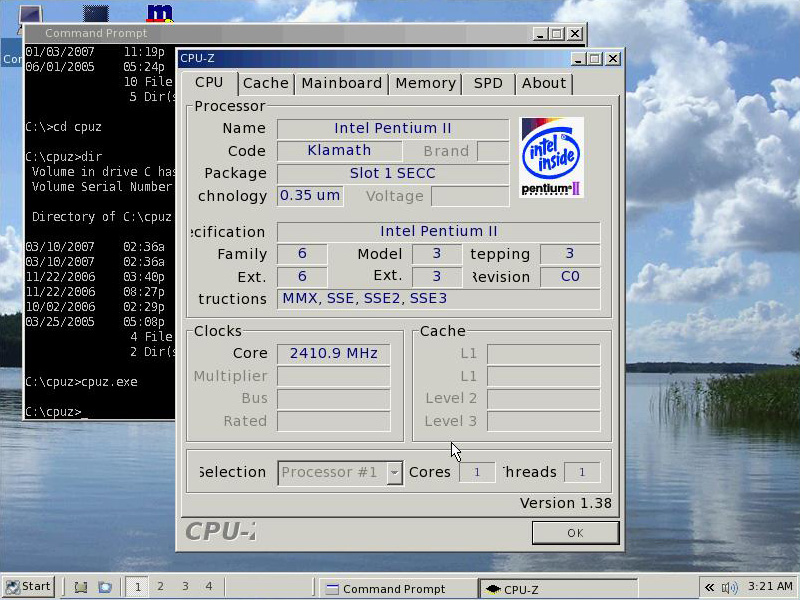Open the Mainboard tab

(341, 83)
